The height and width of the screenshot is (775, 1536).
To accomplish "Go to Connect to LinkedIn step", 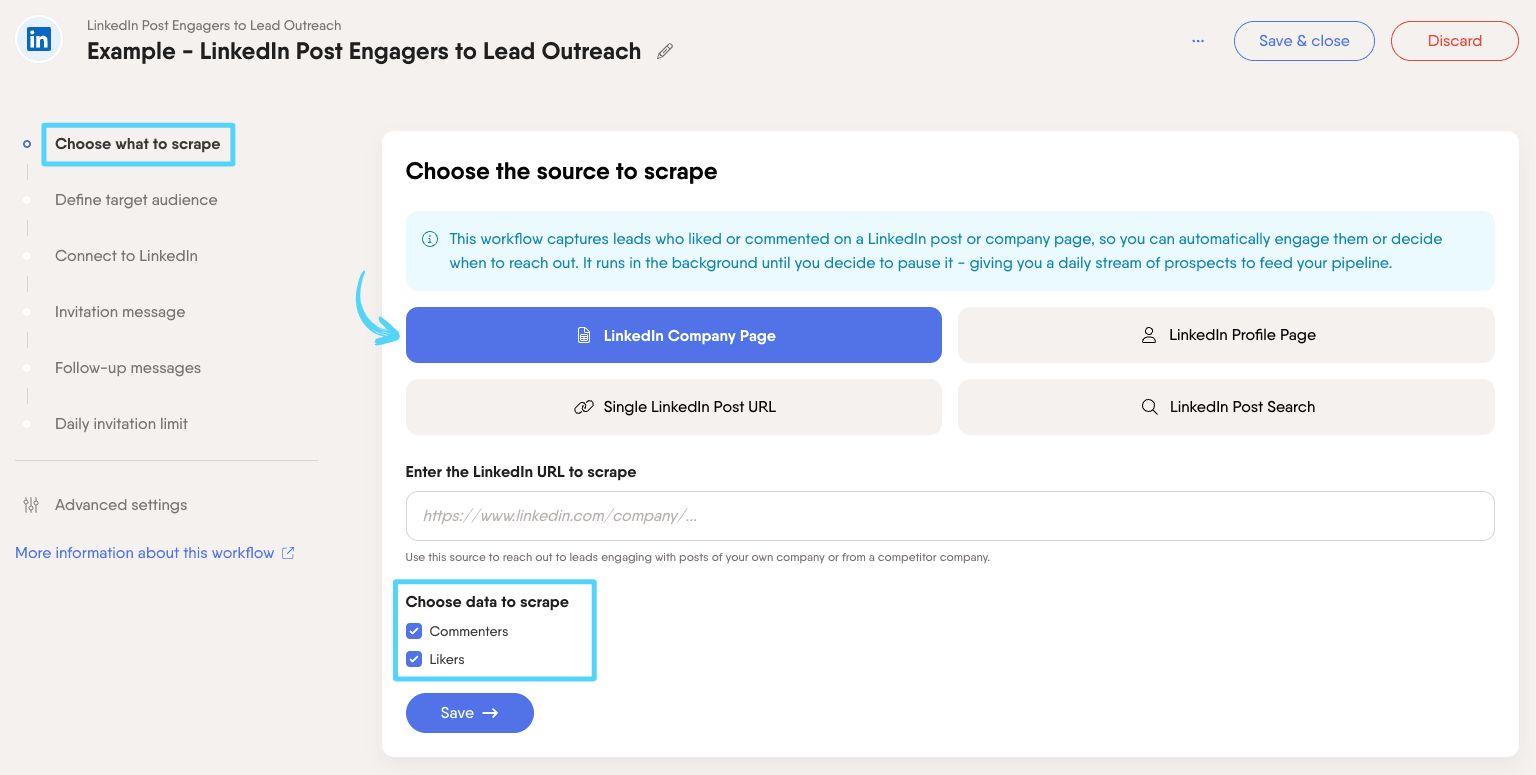I will (x=126, y=256).
